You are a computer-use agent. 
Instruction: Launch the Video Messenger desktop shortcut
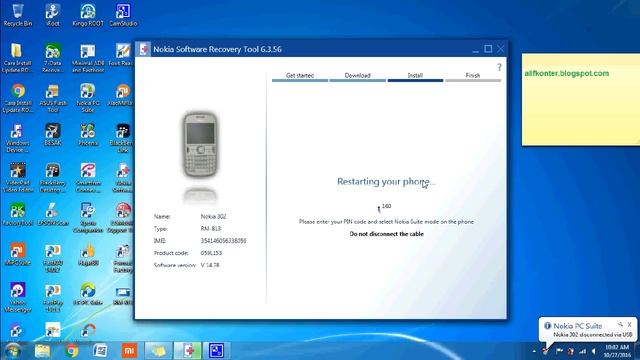coord(18,298)
